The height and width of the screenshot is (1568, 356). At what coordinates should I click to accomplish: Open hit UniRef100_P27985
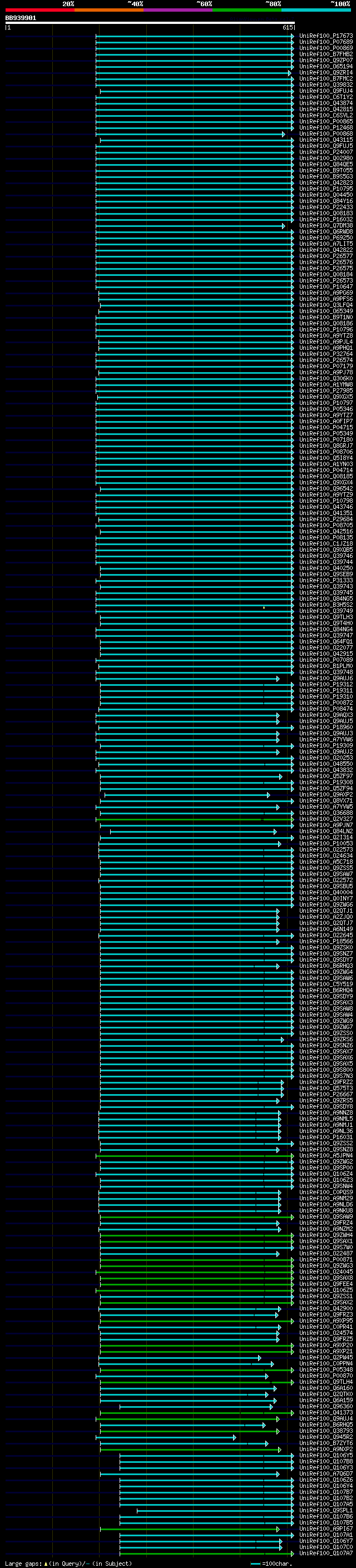click(x=325, y=391)
